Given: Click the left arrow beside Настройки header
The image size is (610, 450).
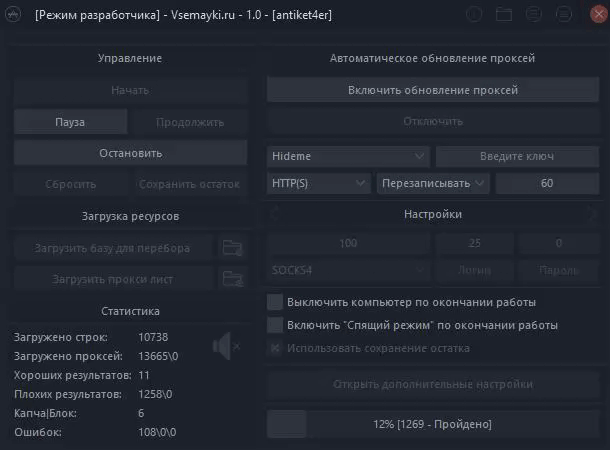Looking at the screenshot, I should click(x=275, y=214).
